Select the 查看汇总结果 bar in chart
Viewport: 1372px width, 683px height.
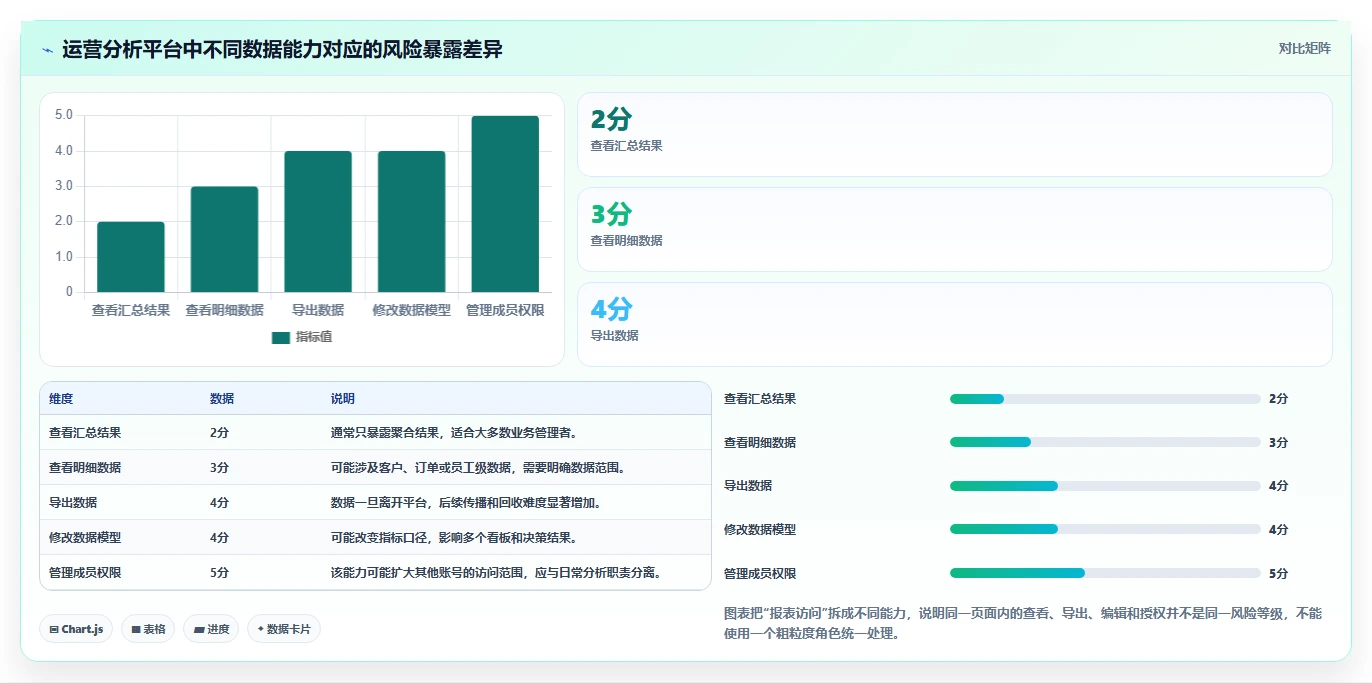point(131,257)
